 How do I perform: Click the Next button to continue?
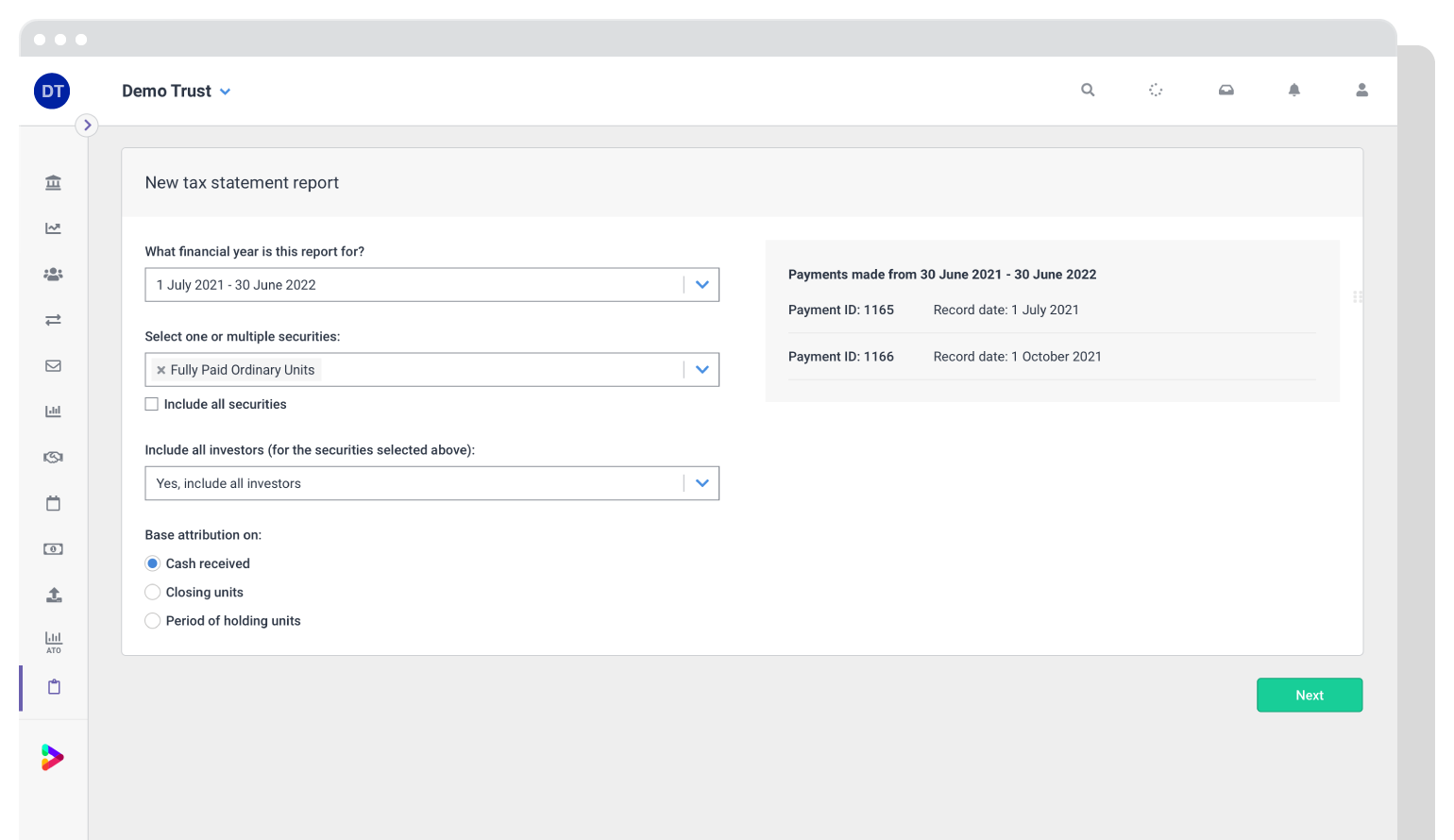click(1309, 695)
